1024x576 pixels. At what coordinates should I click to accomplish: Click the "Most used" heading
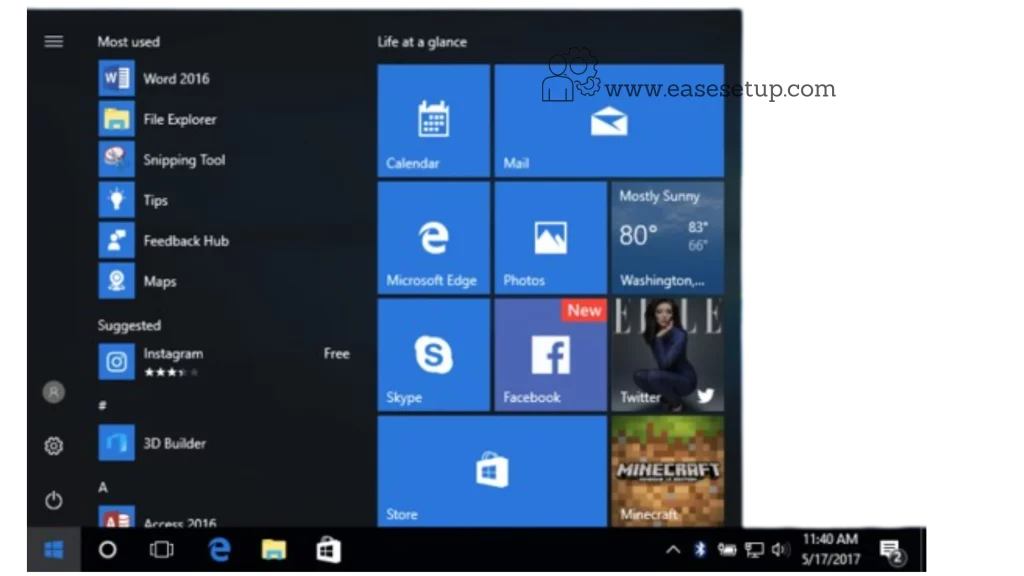129,42
